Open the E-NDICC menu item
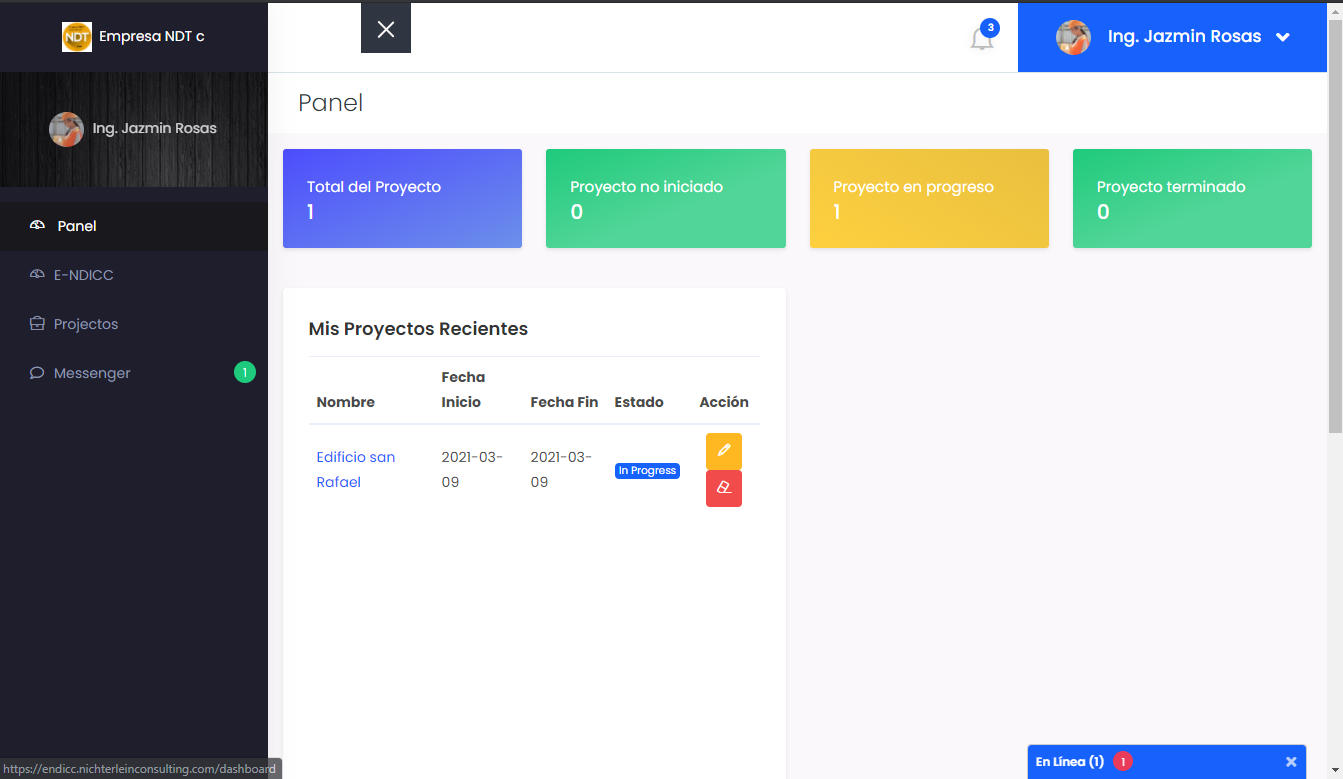Screen dimensions: 1343x779 coord(84,275)
